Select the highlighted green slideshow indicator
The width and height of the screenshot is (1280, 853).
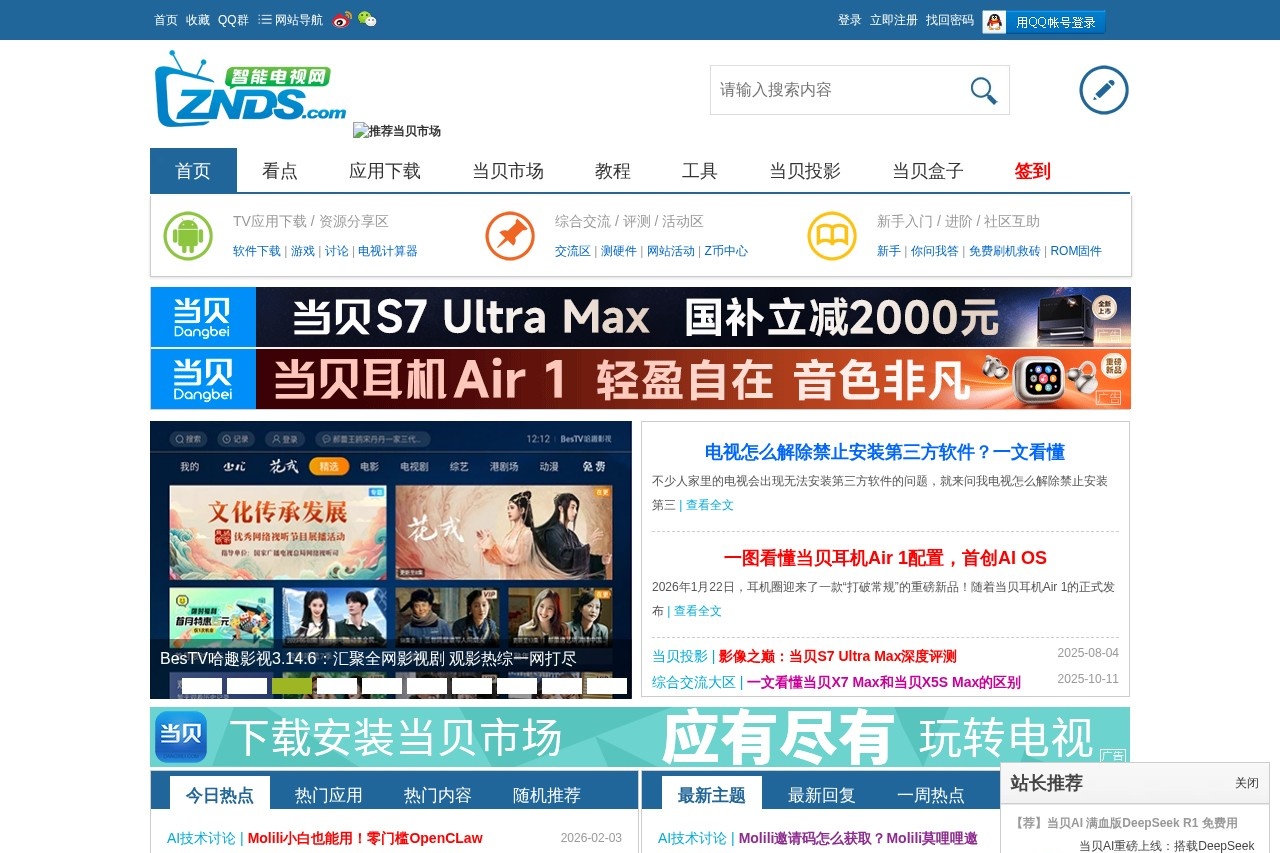click(x=292, y=686)
